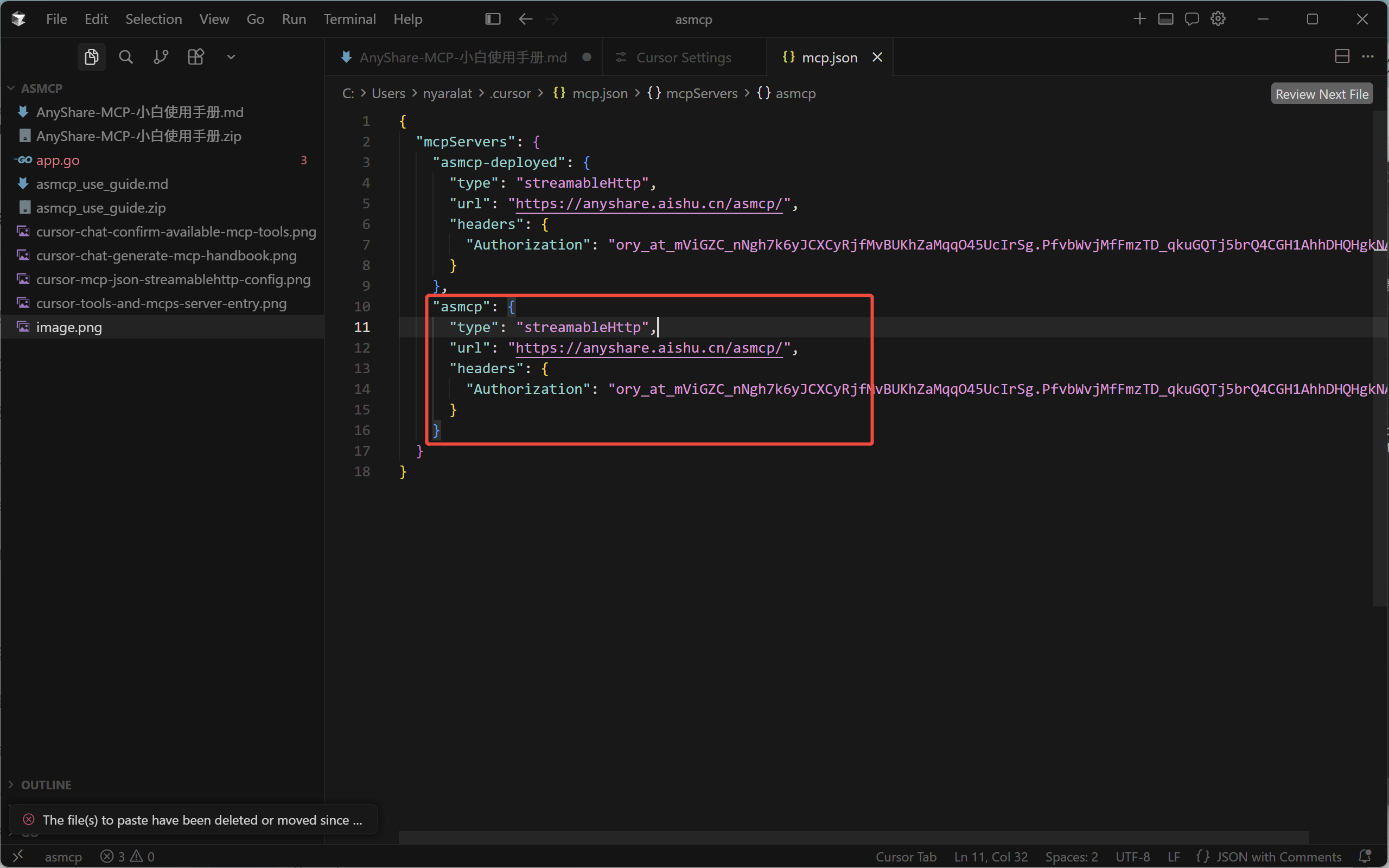Click the file paste error notification
Image resolution: width=1389 pixels, height=868 pixels.
pos(194,820)
